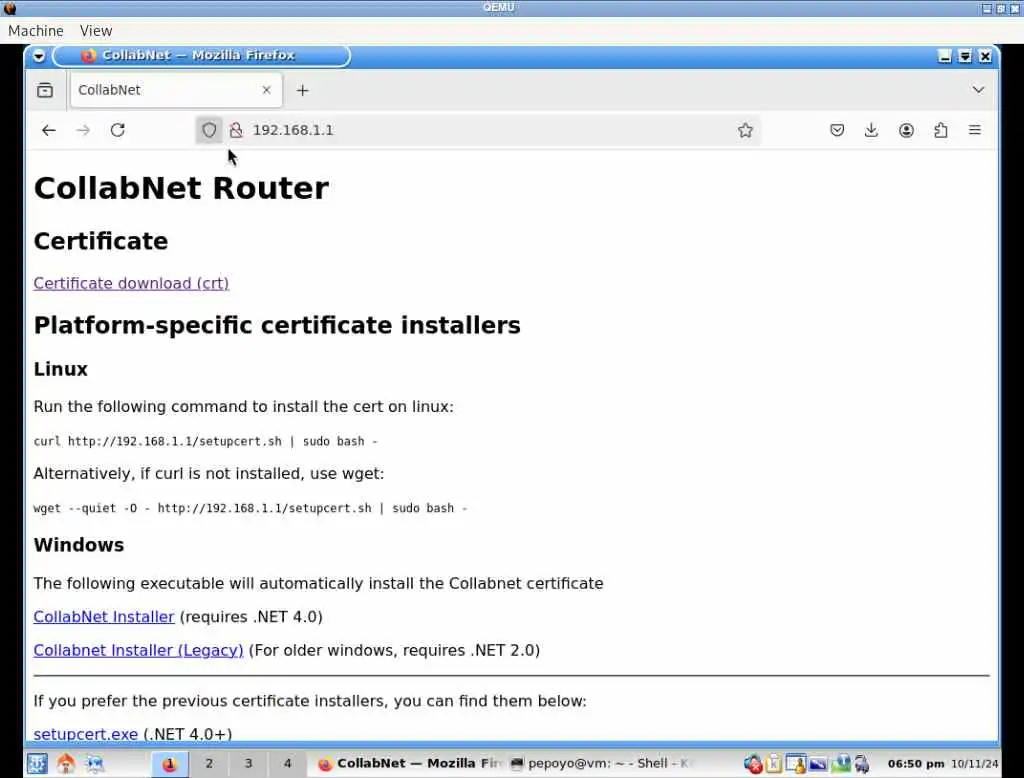Save page to Pocket
This screenshot has height=778, width=1024.
[x=837, y=130]
